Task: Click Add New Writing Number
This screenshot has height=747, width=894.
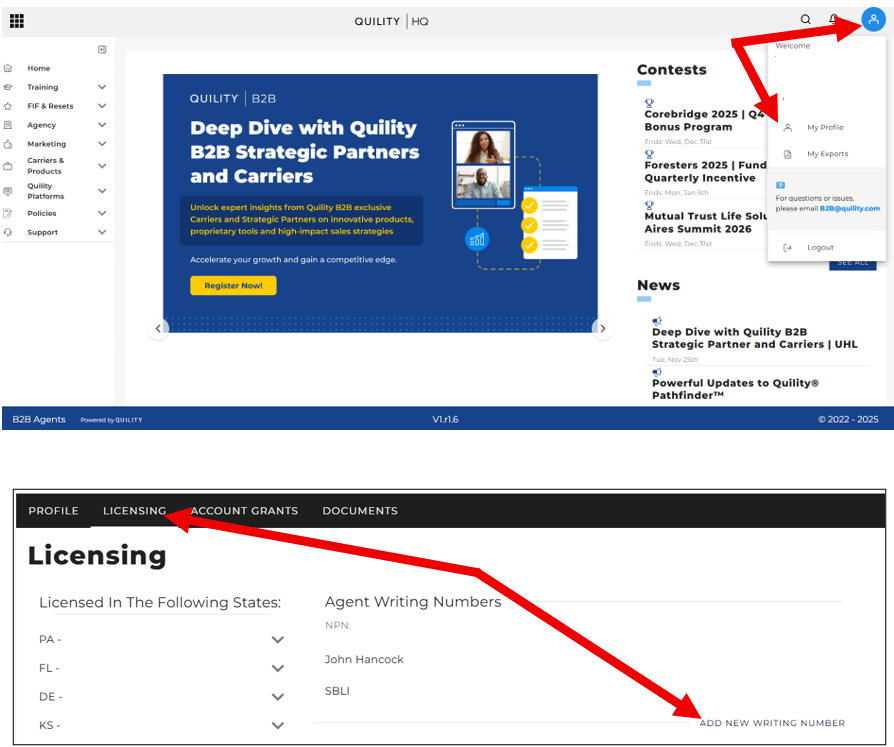Action: click(772, 723)
